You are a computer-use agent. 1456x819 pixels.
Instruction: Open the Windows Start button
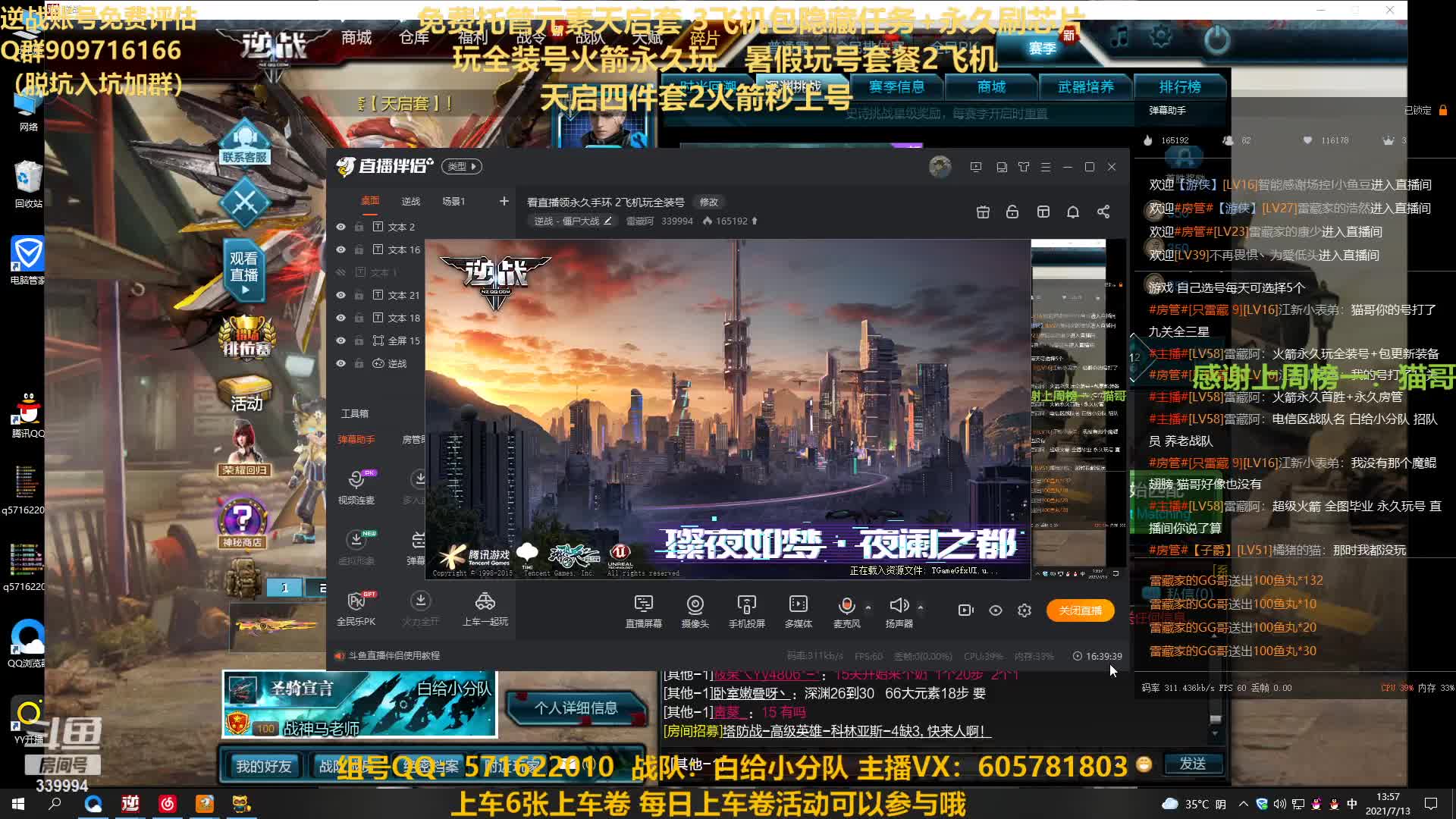click(18, 804)
